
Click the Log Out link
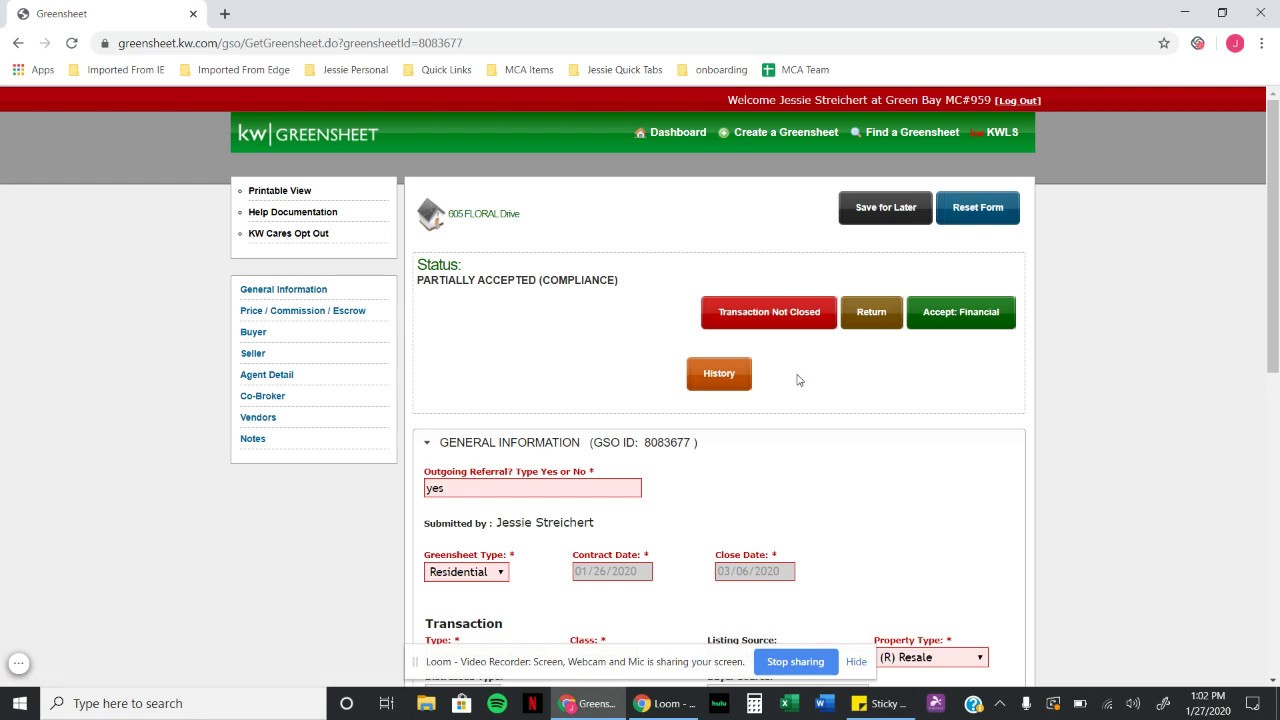click(x=1018, y=101)
